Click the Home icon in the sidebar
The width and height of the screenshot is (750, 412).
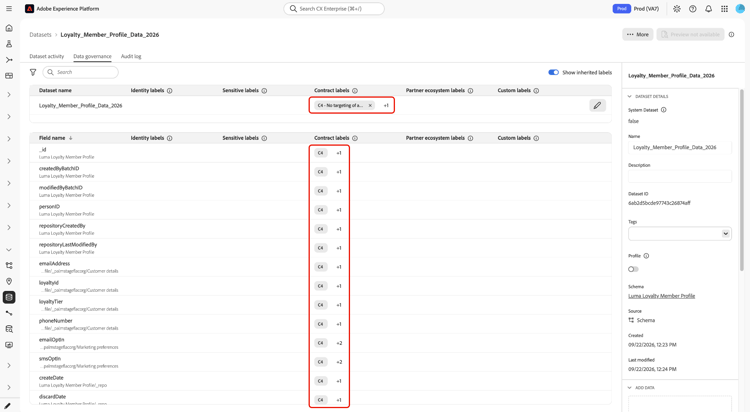click(x=9, y=28)
